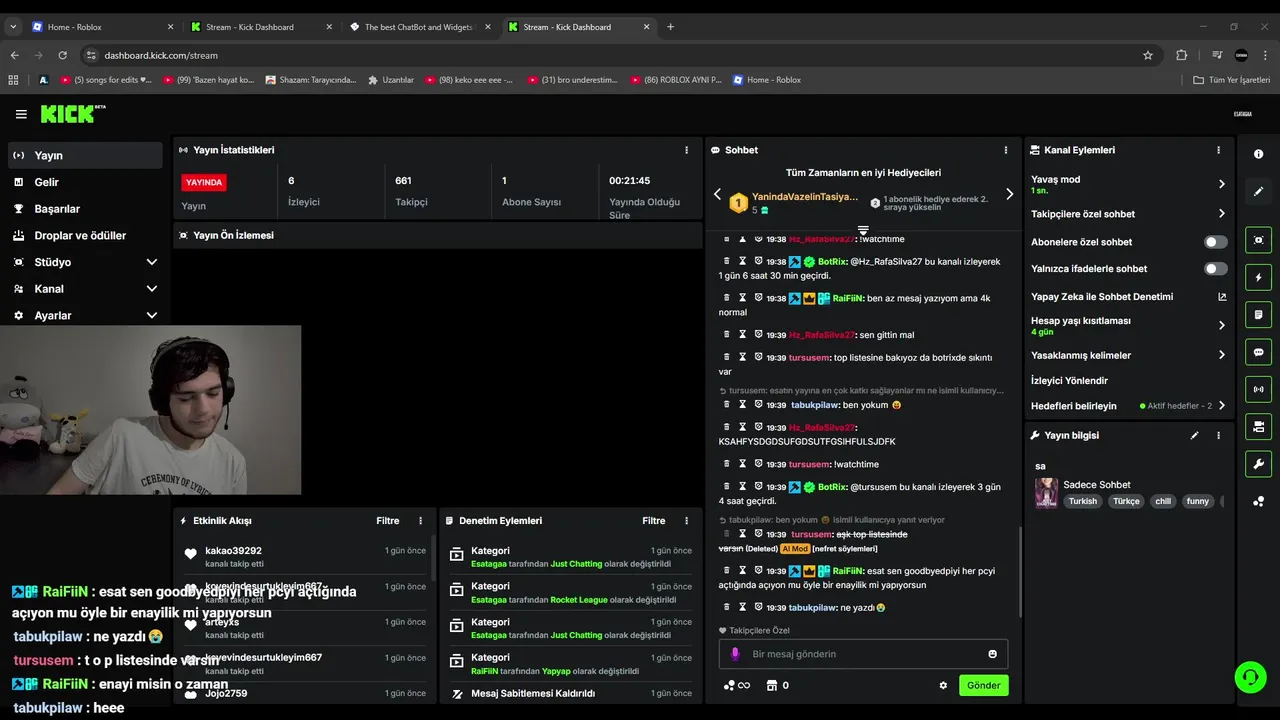Switch to The best ChatBot and Widgets tab

pyautogui.click(x=420, y=27)
